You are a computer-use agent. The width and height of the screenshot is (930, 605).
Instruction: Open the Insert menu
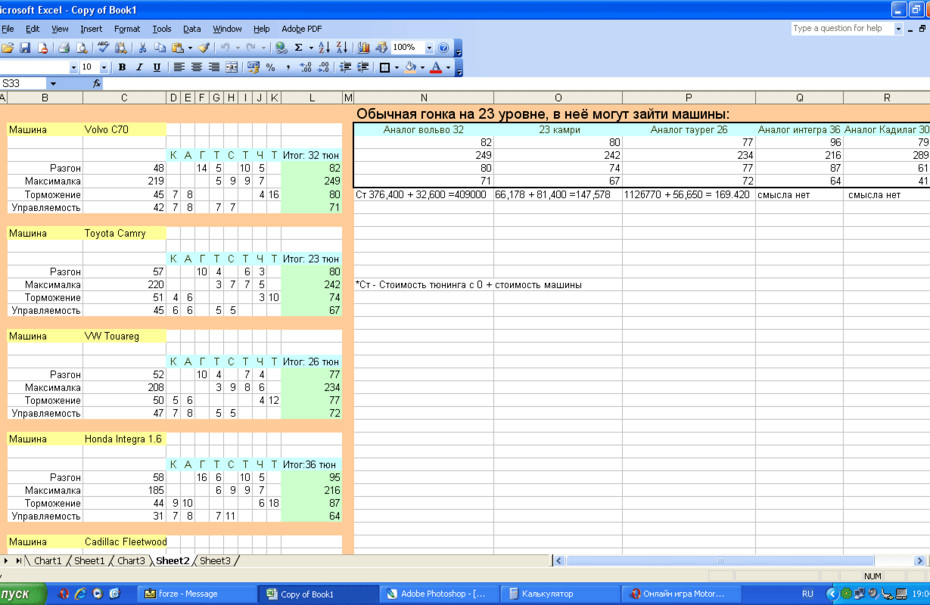click(91, 28)
